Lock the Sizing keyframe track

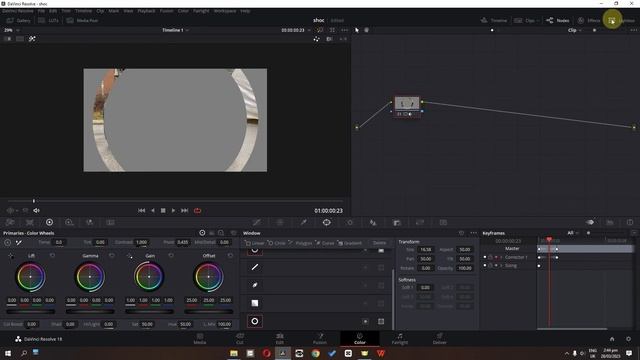click(490, 266)
